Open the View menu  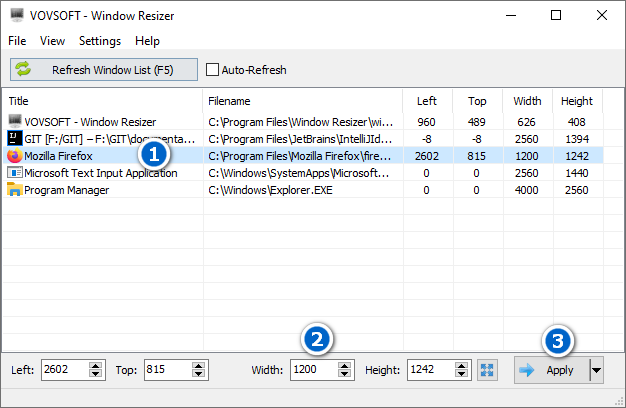[52, 41]
